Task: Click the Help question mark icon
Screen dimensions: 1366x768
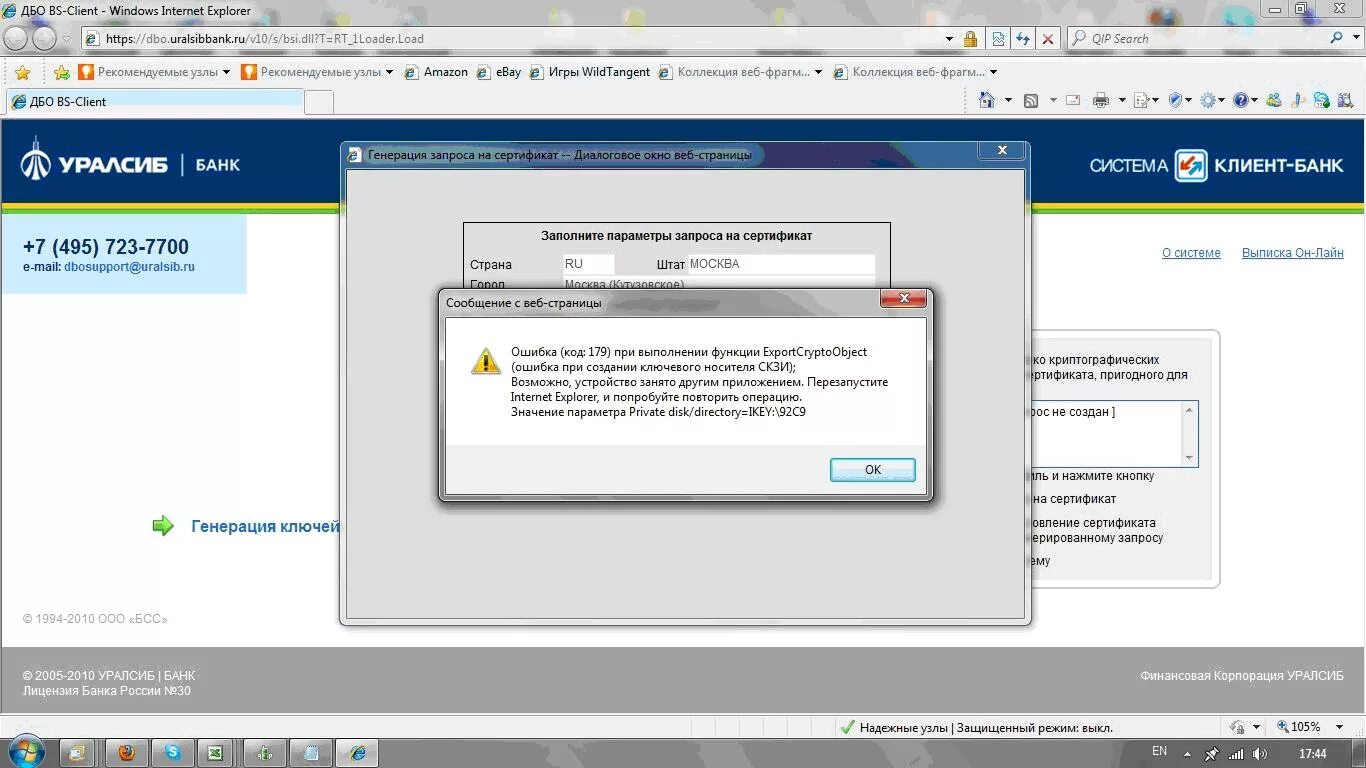Action: [x=1241, y=100]
